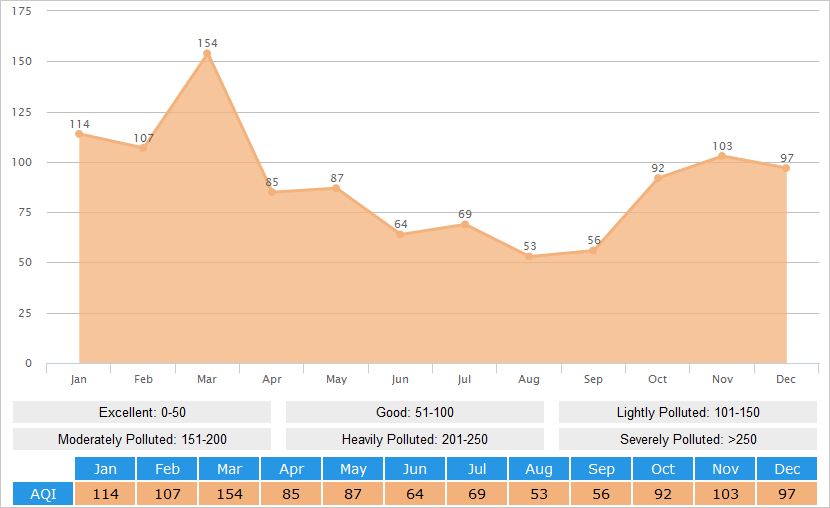Click the July data point marked 69

click(x=465, y=224)
